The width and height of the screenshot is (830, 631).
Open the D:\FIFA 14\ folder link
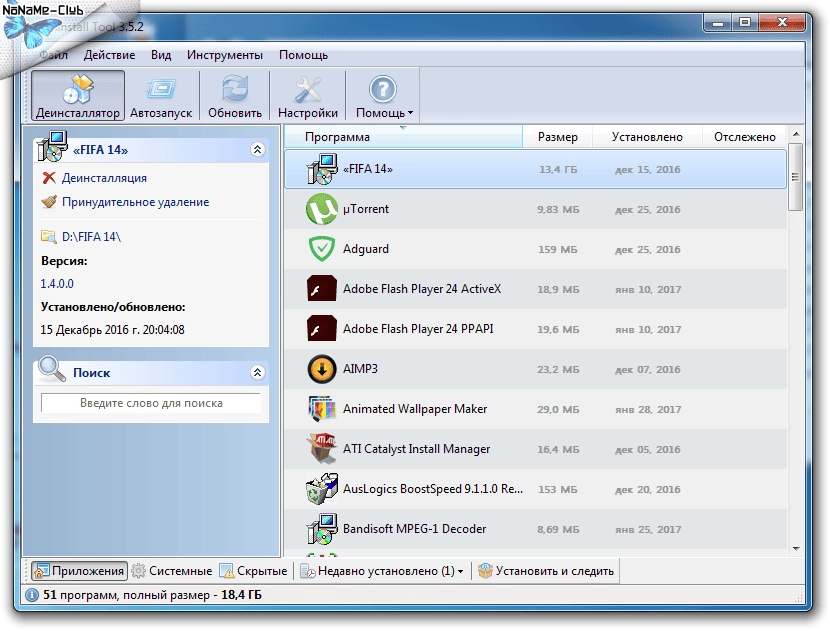[x=91, y=237]
